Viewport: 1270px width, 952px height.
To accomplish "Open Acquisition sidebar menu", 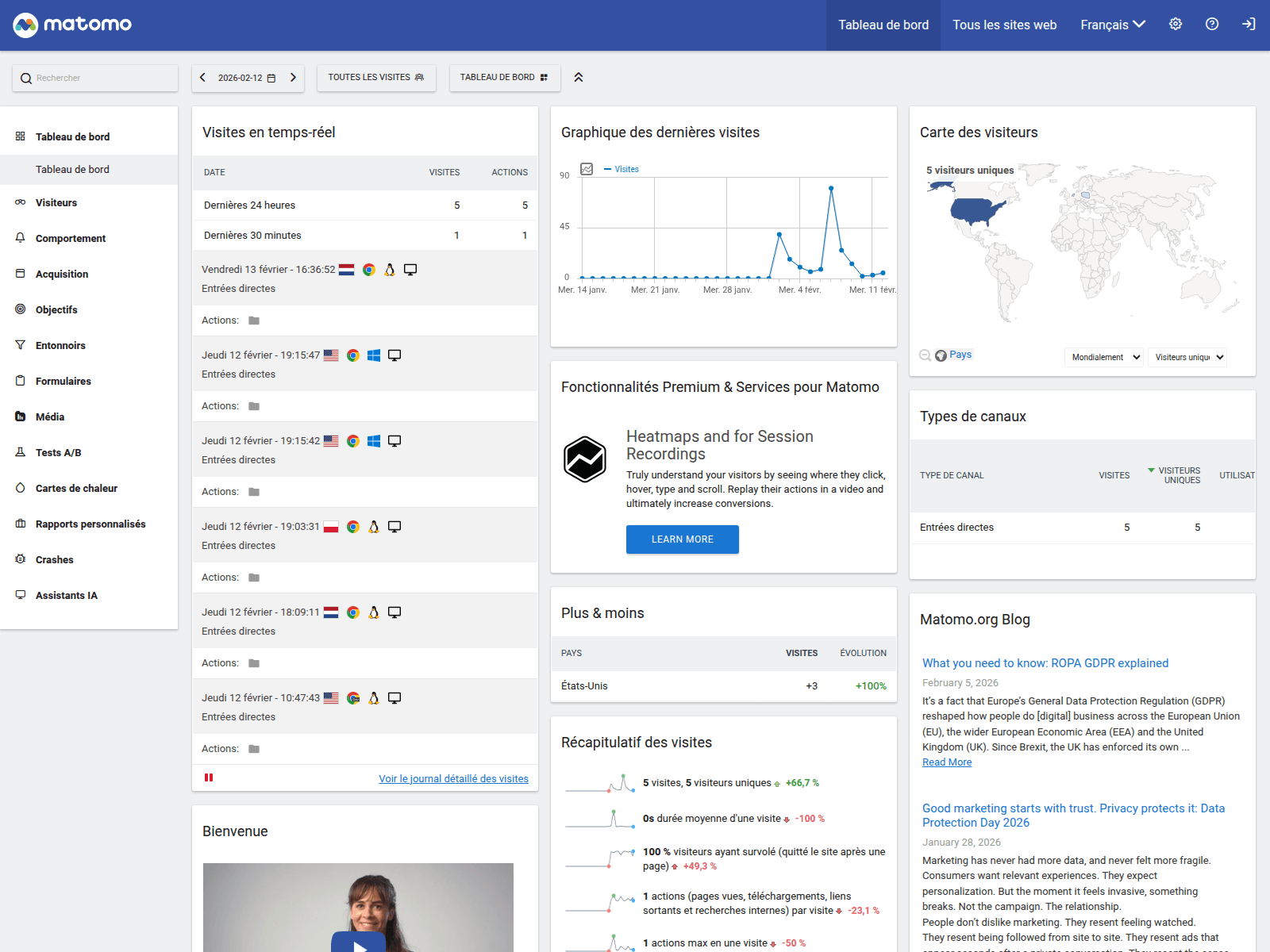I will click(x=89, y=274).
